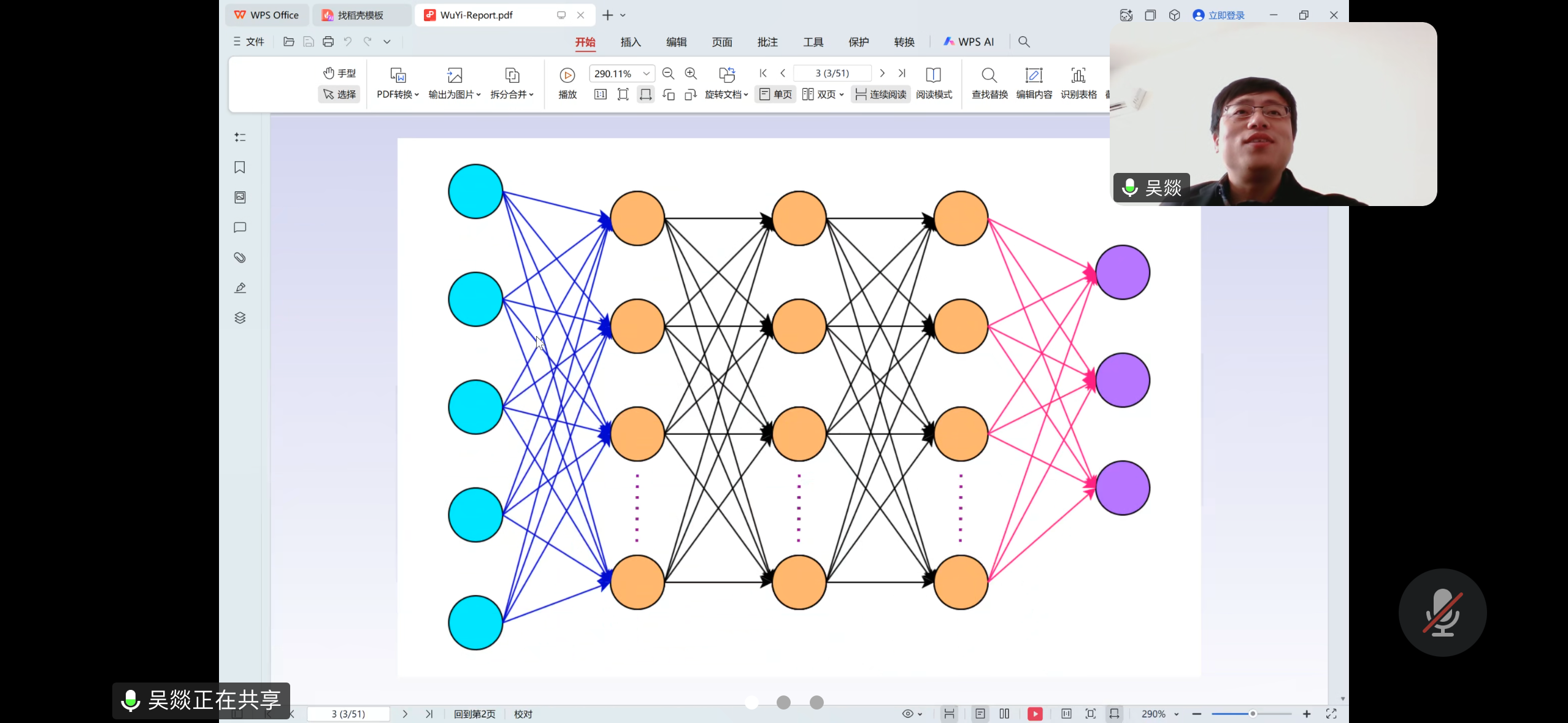Click the Zoom In magnifier icon
Screen dimensions: 1568x723
pyautogui.click(x=691, y=74)
